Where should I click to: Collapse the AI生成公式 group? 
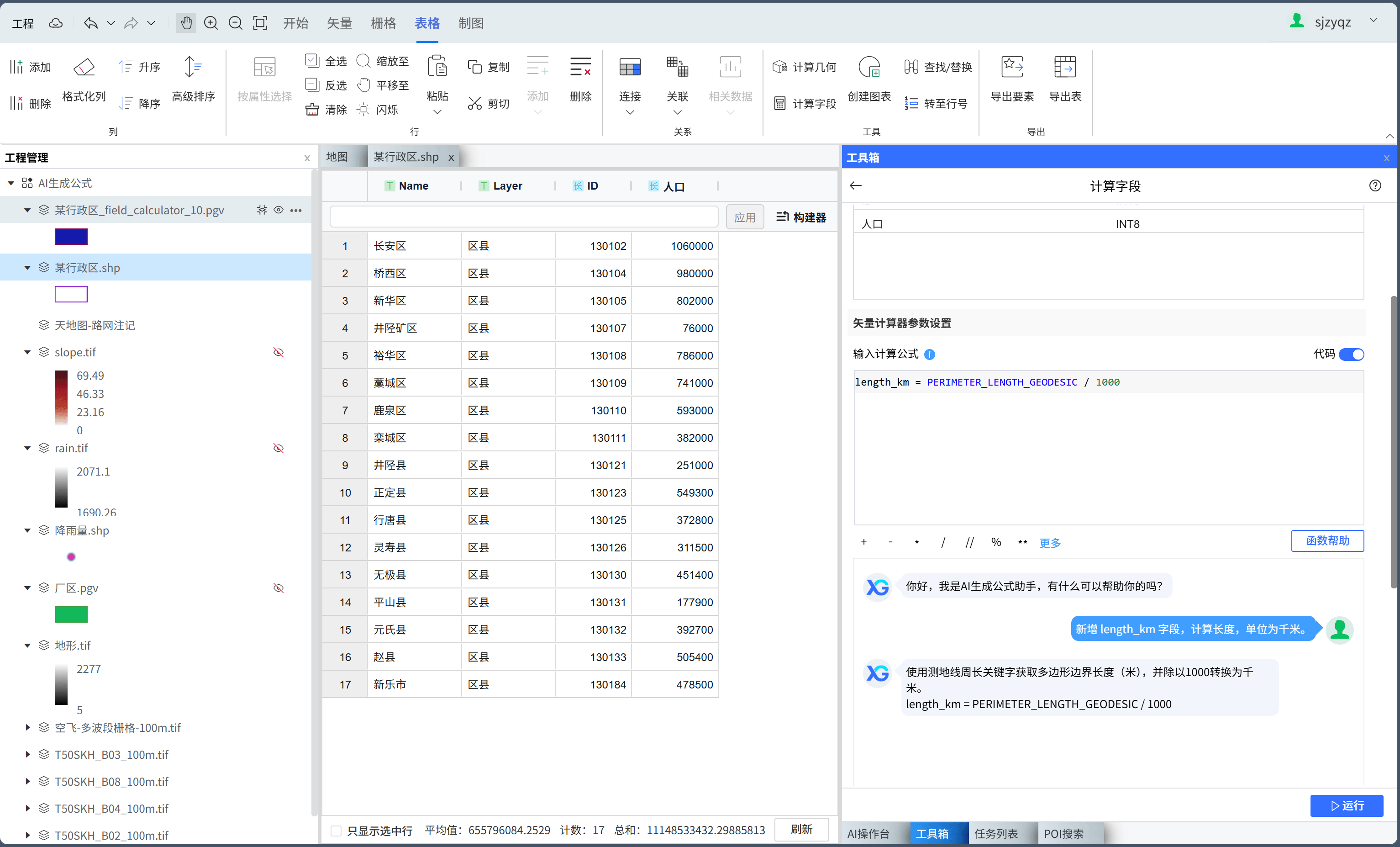[11, 183]
